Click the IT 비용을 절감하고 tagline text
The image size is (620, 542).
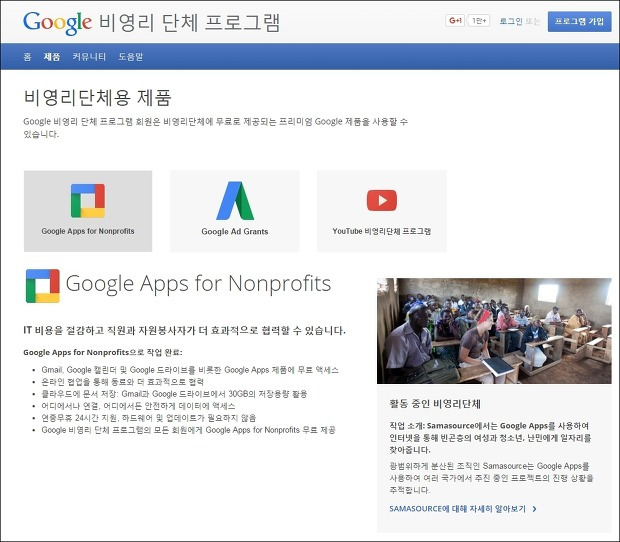pos(184,330)
